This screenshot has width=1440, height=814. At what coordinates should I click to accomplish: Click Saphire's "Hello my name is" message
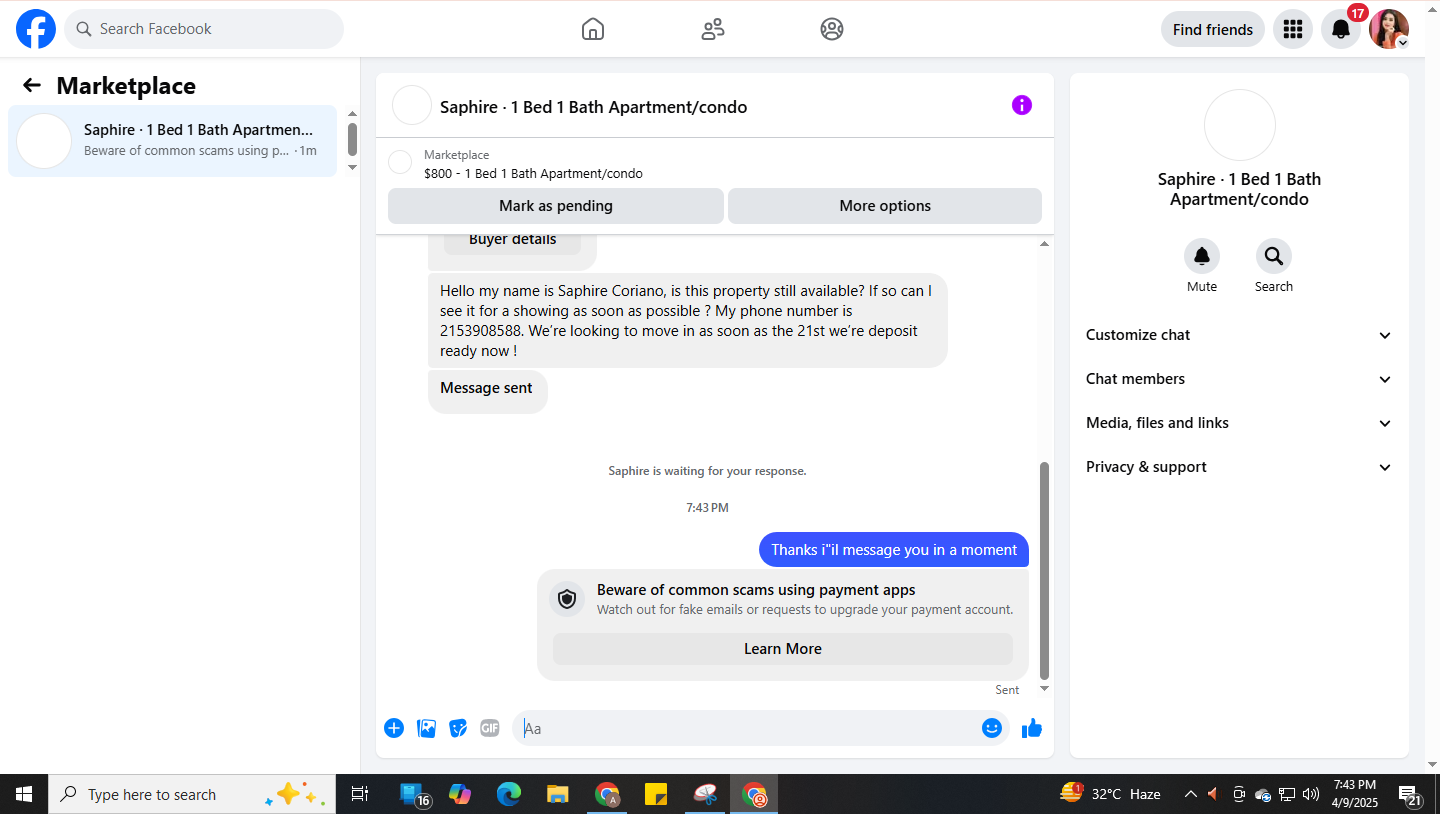tap(688, 321)
